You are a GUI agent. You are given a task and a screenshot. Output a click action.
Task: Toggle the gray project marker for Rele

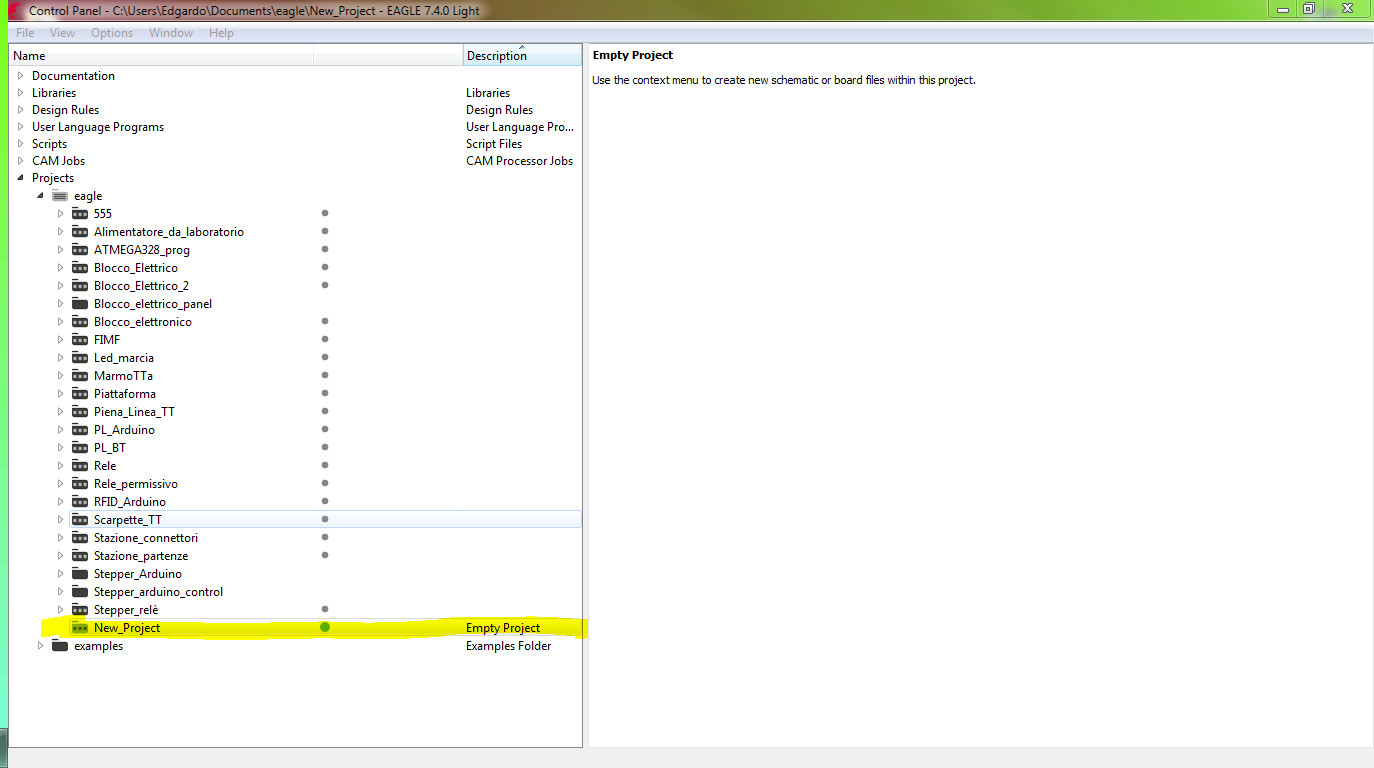coord(325,465)
